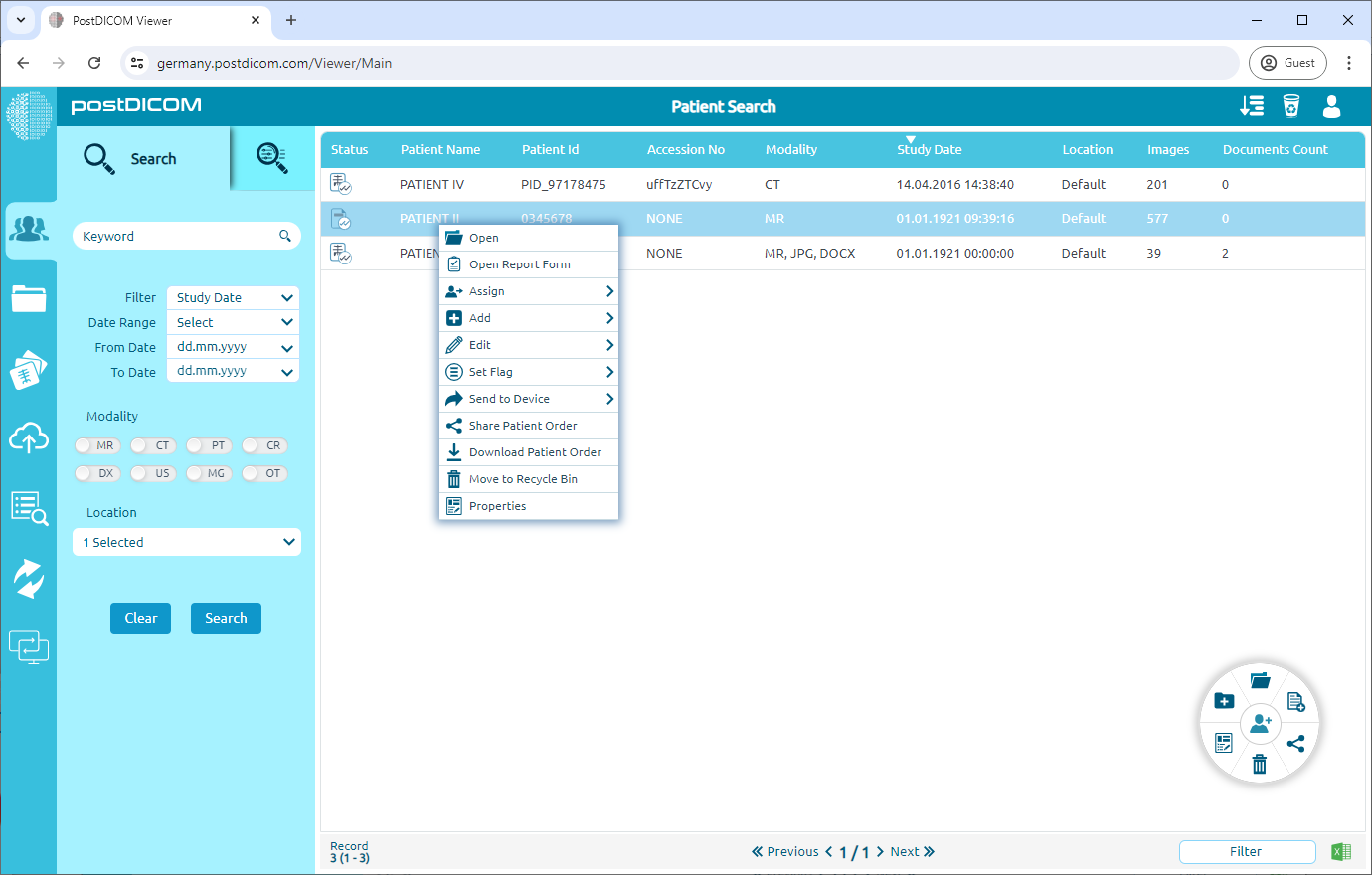1372x875 pixels.
Task: Select the delete trash icon in radial menu
Action: tap(1260, 764)
